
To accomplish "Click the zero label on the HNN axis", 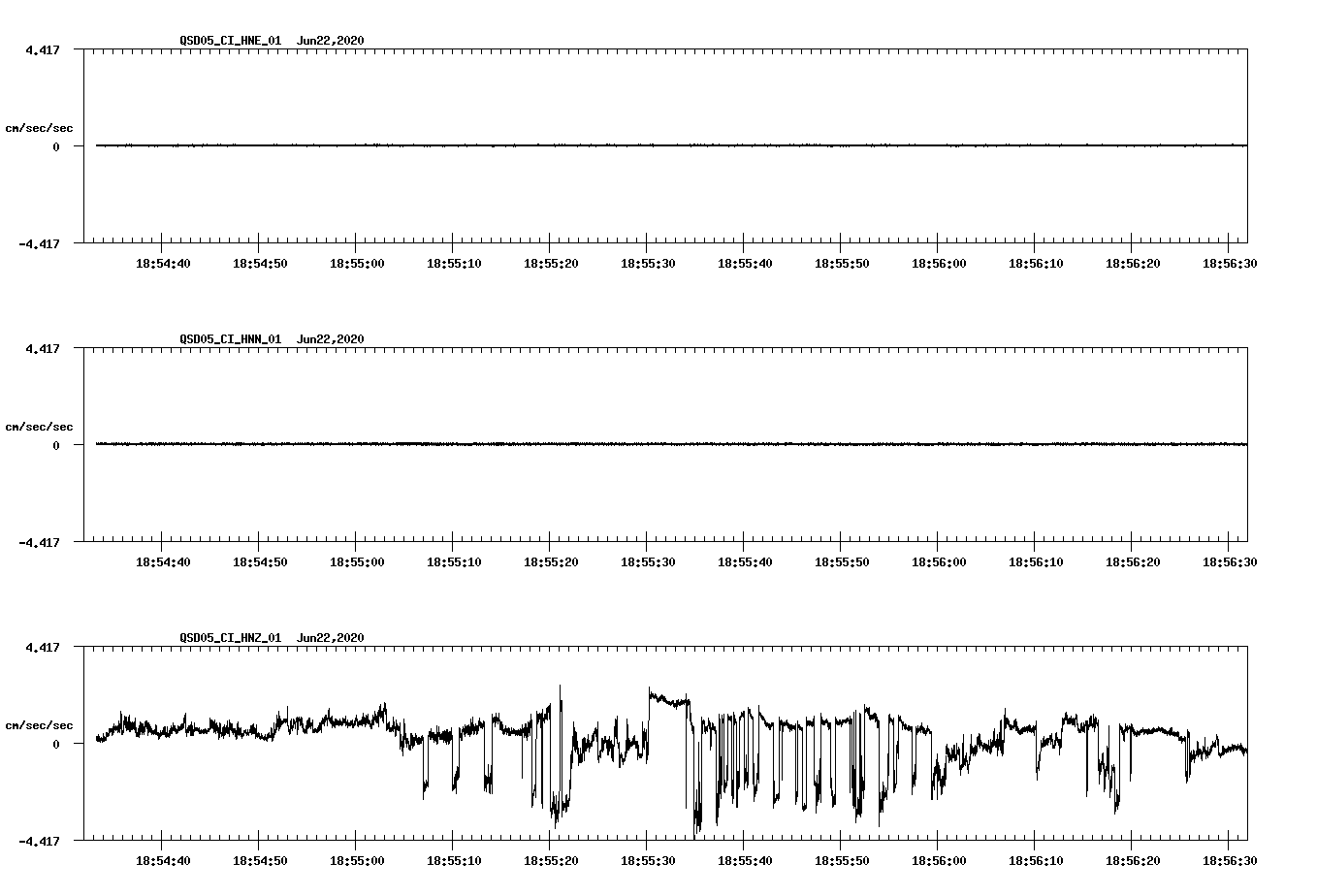I will click(56, 446).
